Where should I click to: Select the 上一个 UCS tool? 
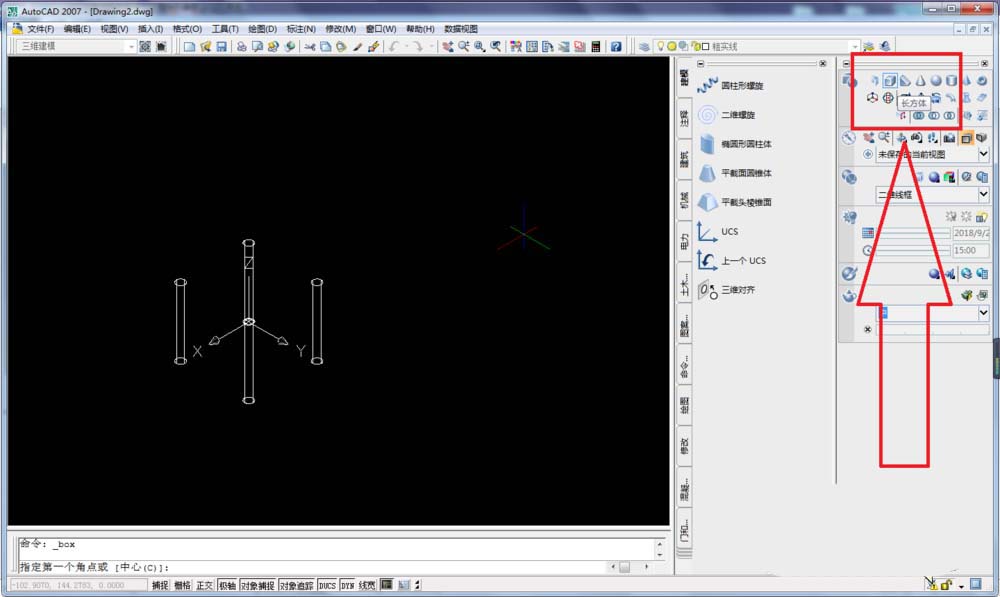(706, 260)
